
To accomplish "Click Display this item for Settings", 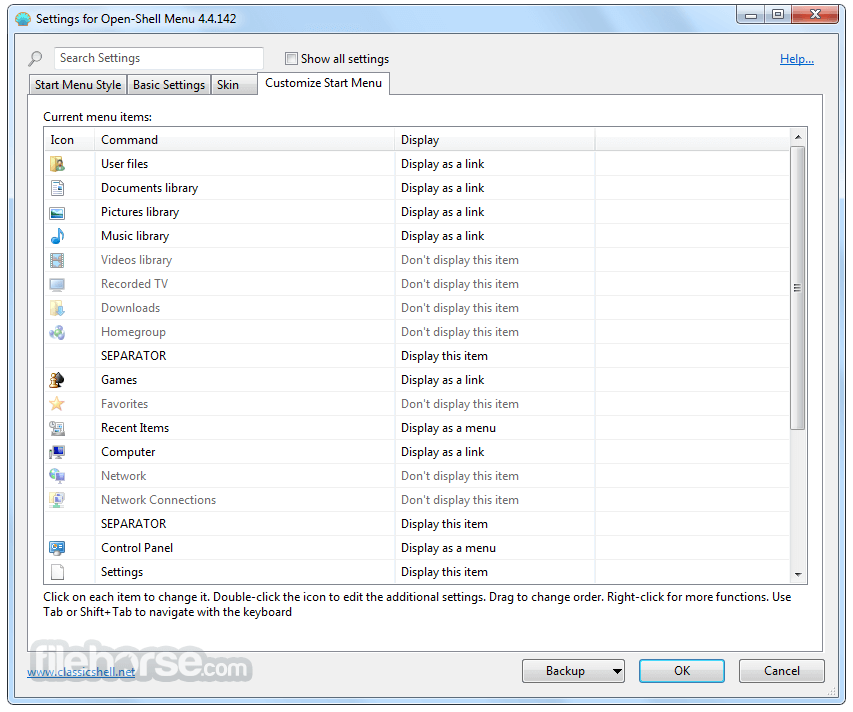I will [444, 572].
